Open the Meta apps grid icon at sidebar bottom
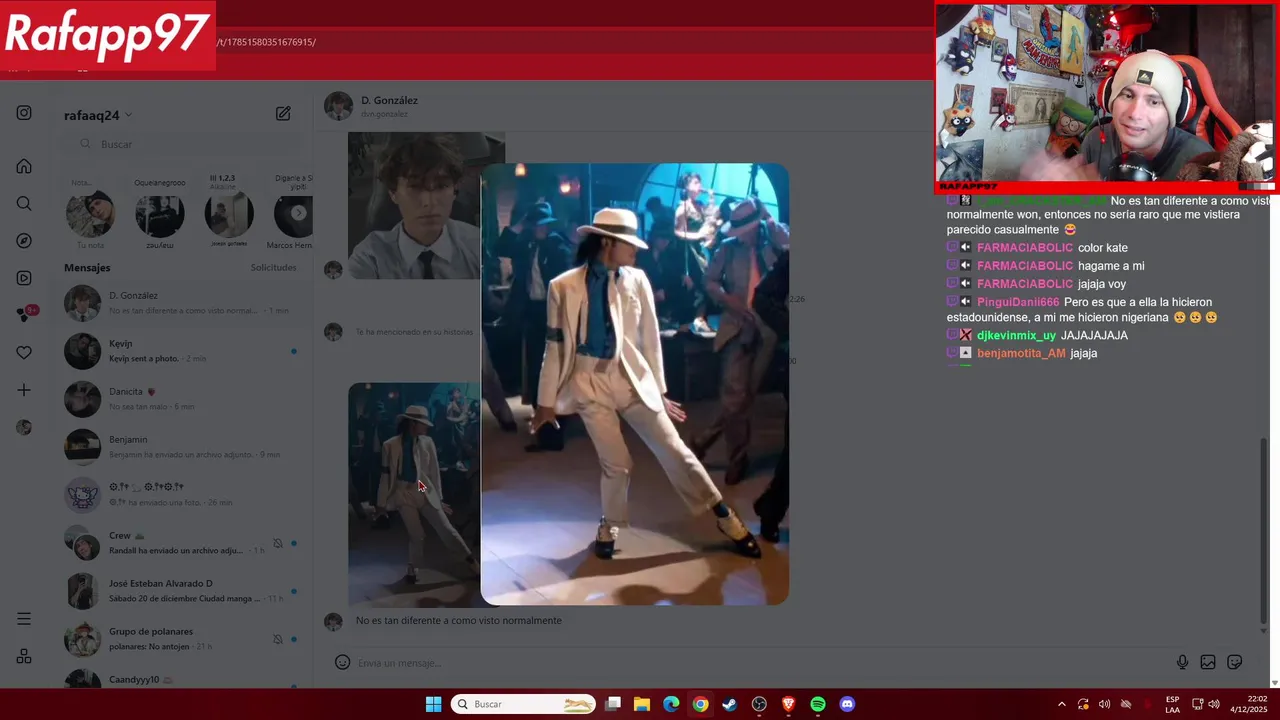Image resolution: width=1280 pixels, height=720 pixels. pyautogui.click(x=24, y=656)
